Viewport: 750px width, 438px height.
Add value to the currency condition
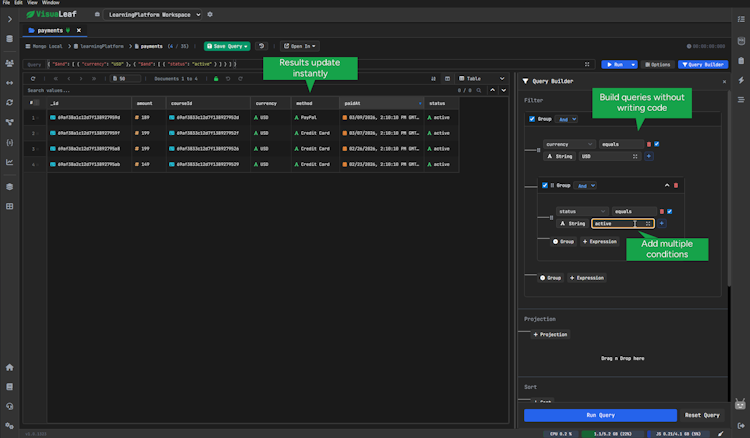[x=649, y=156]
